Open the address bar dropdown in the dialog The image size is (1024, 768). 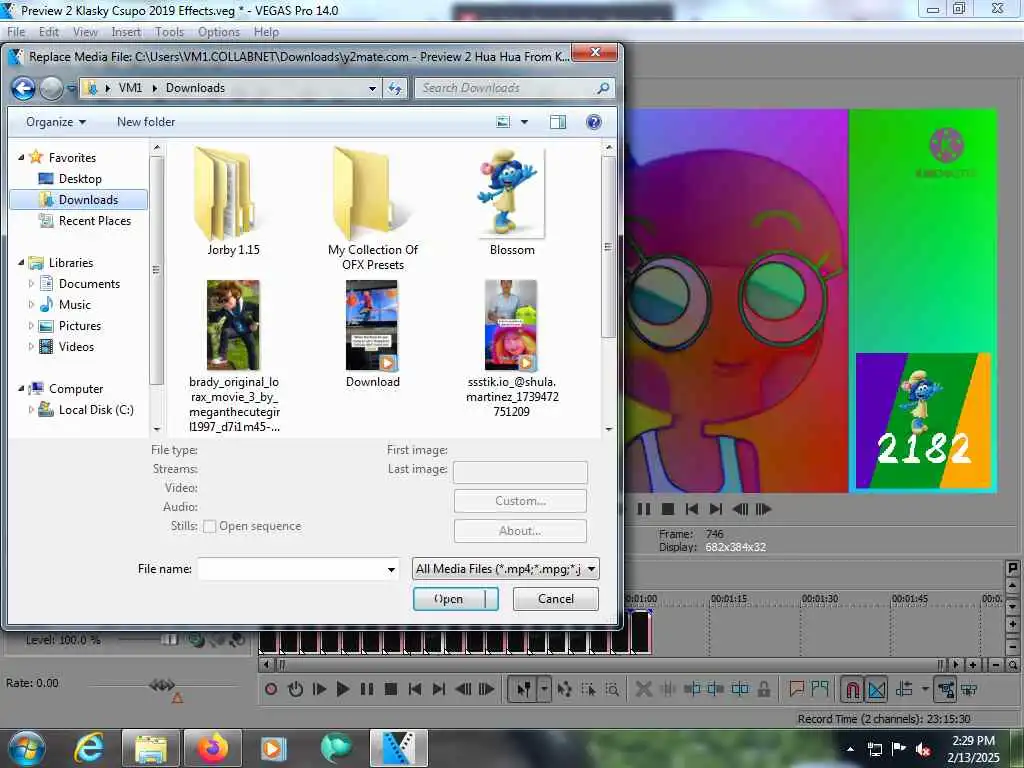(x=372, y=88)
